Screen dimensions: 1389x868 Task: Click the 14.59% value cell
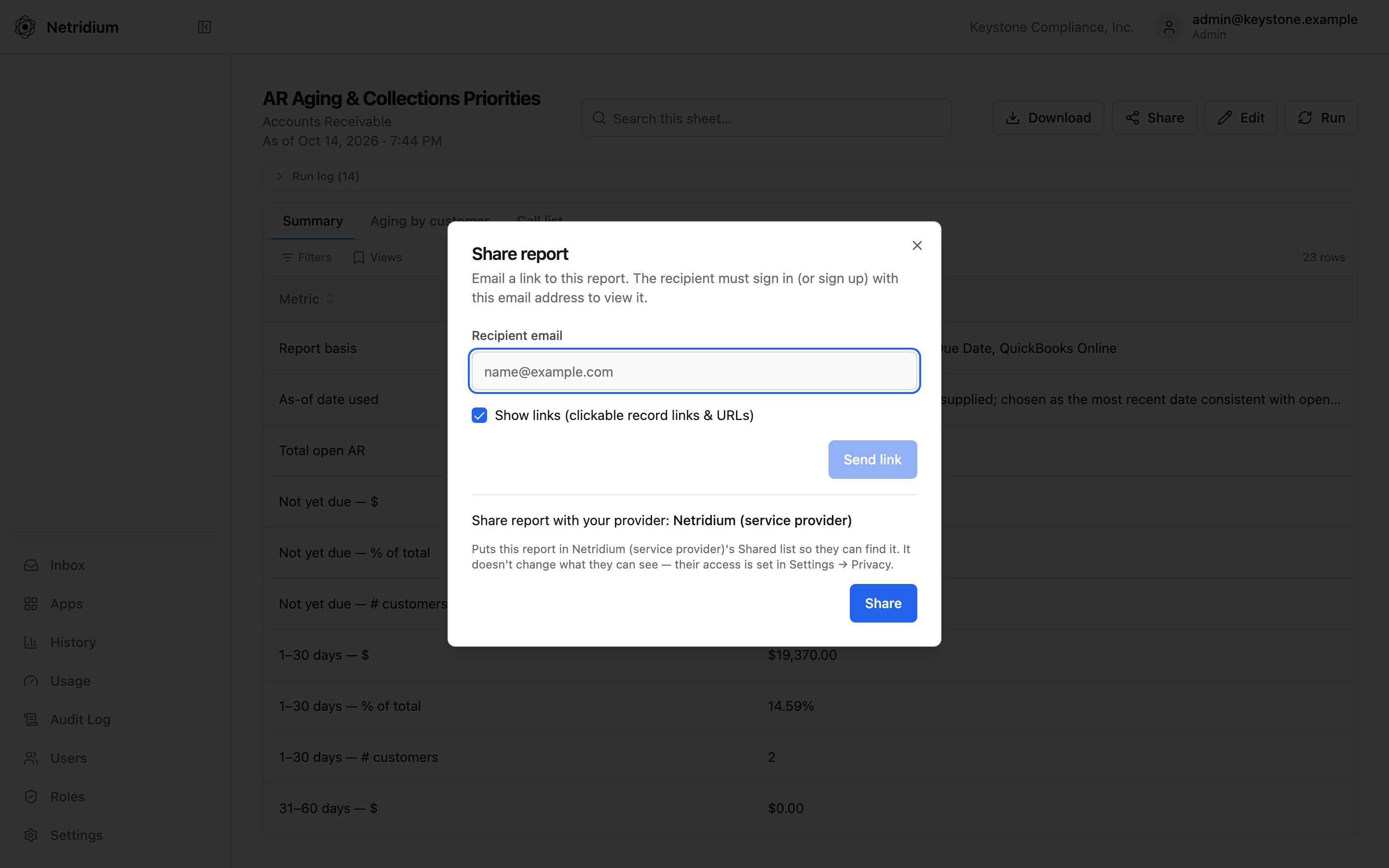point(790,706)
